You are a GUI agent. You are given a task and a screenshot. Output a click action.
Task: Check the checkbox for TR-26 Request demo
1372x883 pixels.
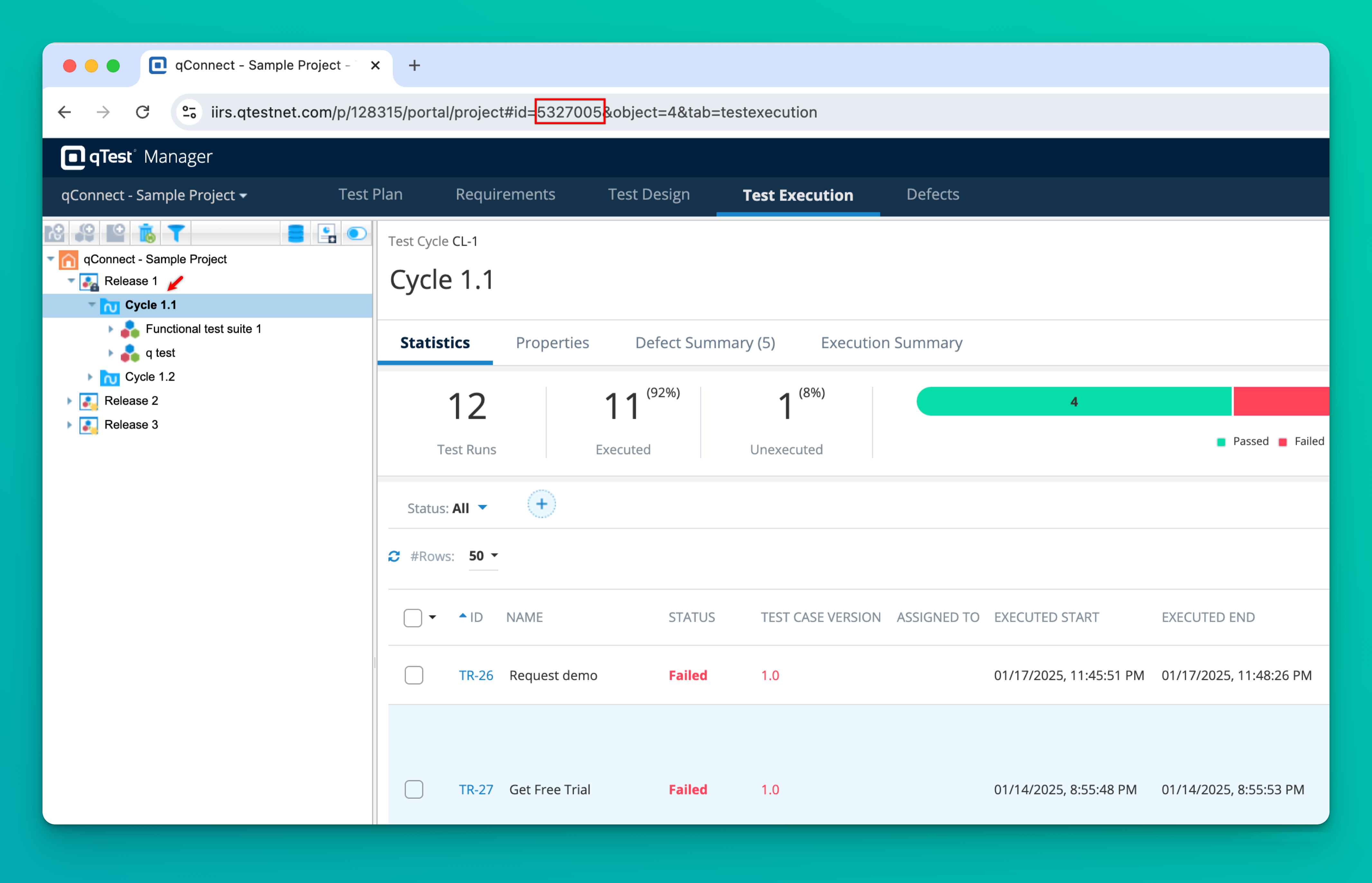pos(413,675)
